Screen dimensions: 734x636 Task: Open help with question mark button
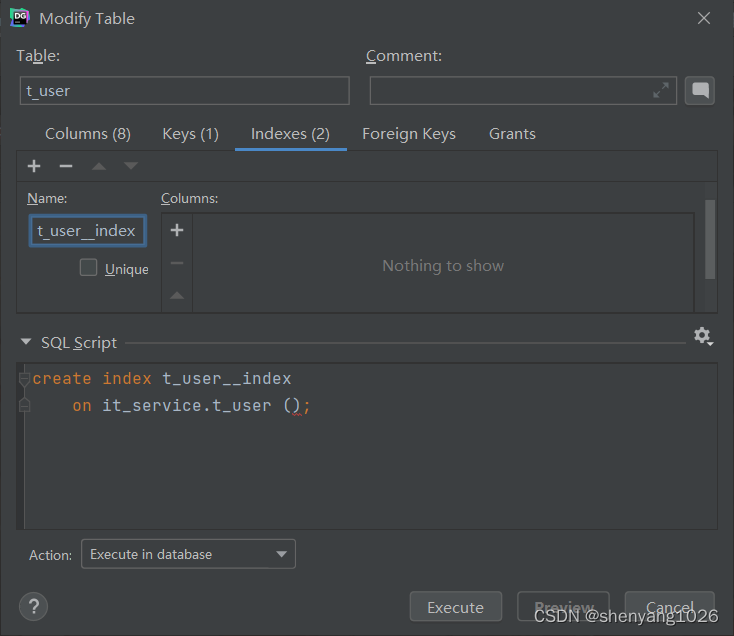(33, 607)
